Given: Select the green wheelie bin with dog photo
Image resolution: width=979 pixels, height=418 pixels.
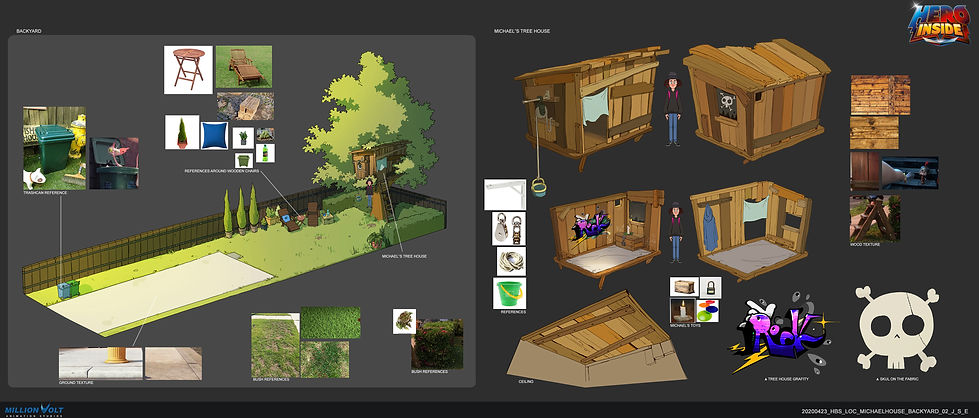Looking at the screenshot, I should 54,148.
